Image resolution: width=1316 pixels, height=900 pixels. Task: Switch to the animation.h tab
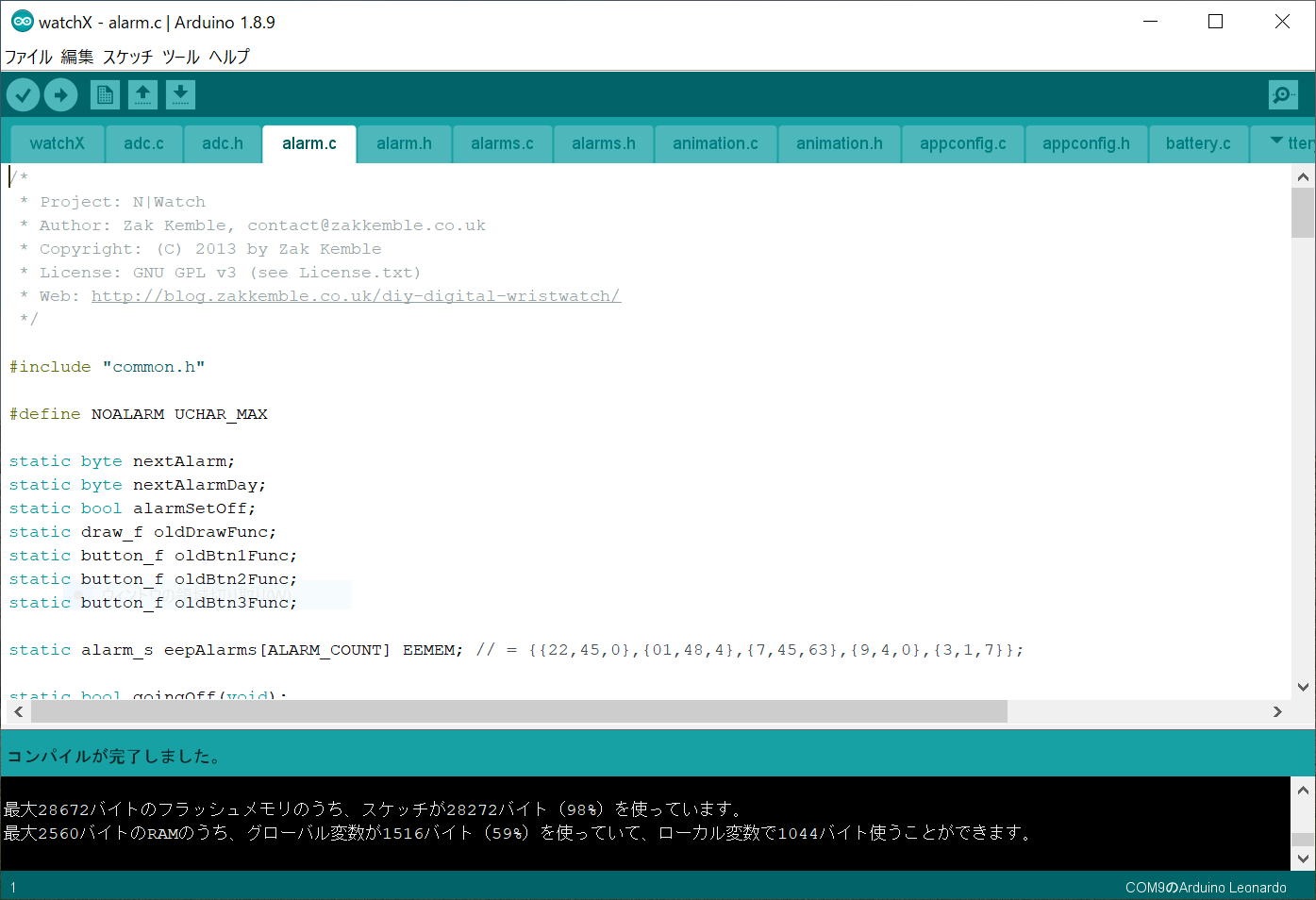click(x=840, y=143)
